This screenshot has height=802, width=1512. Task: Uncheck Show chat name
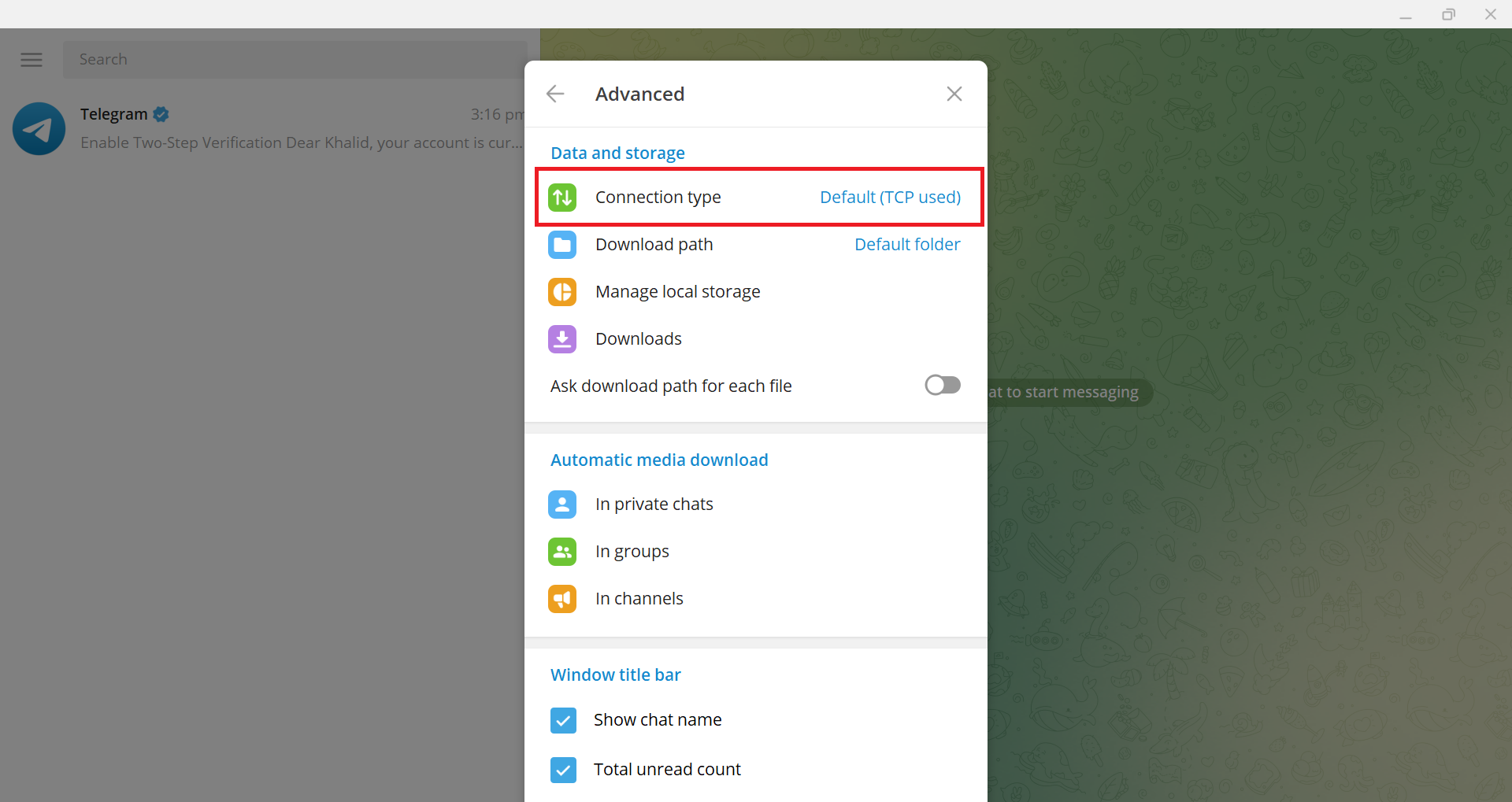pos(563,720)
